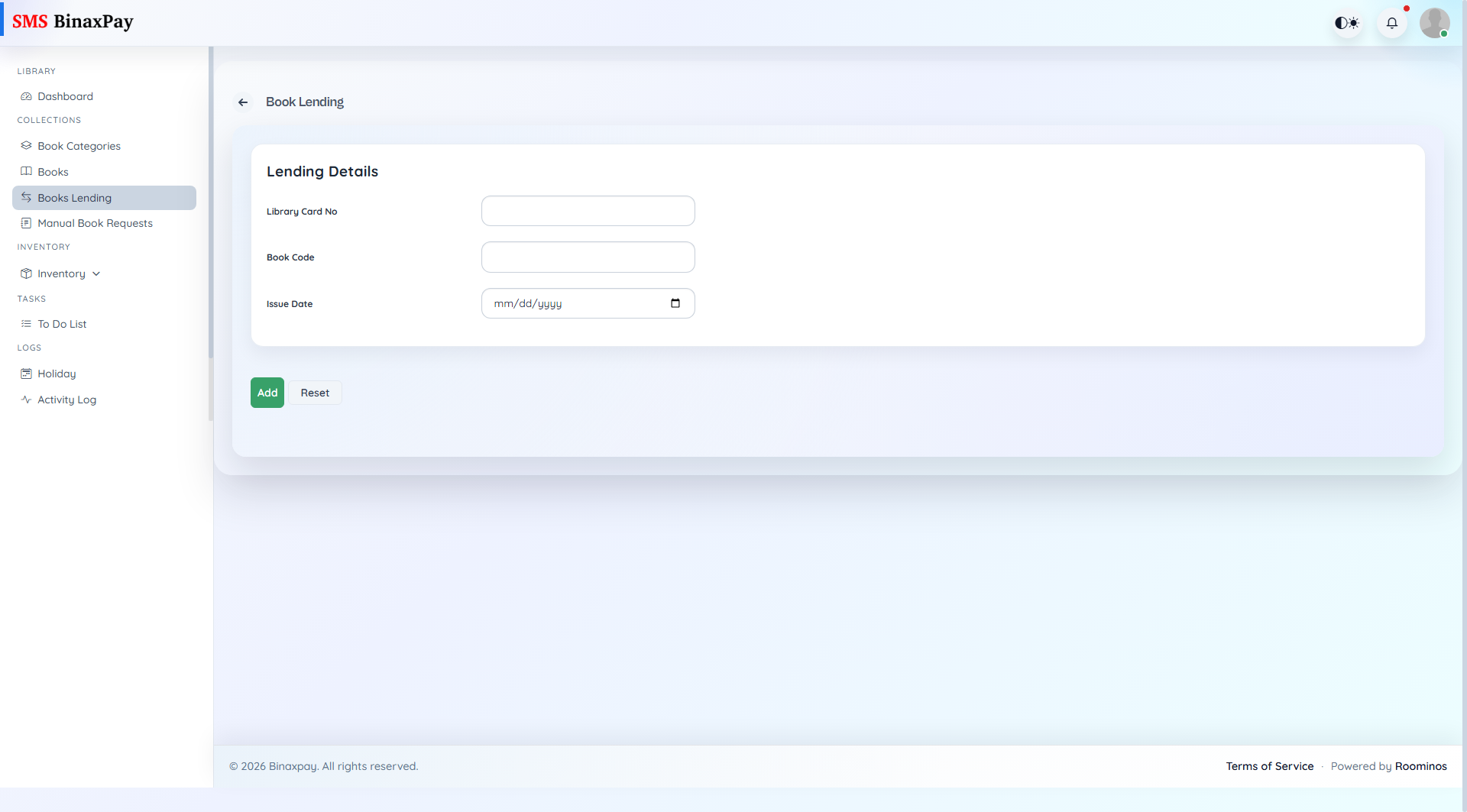This screenshot has height=812, width=1467.
Task: Open the profile avatar menu
Action: [1435, 23]
